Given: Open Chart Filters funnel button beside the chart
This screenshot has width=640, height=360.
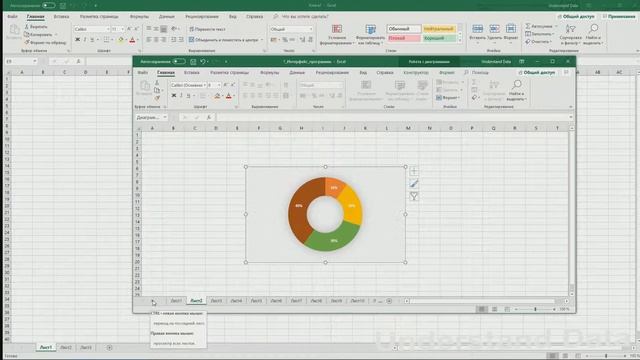Looking at the screenshot, I should point(413,197).
